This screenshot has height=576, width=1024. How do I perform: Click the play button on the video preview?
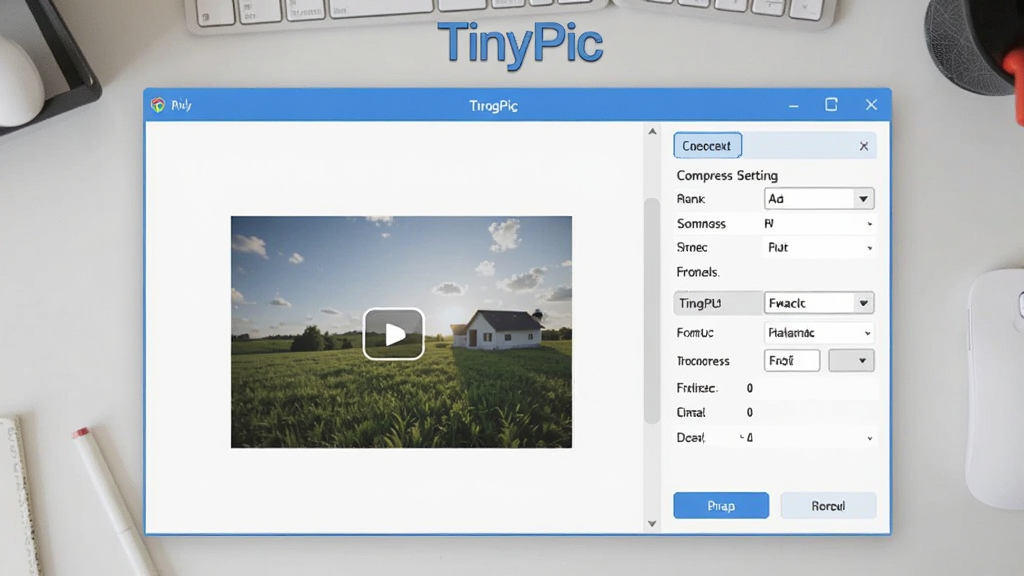click(394, 334)
